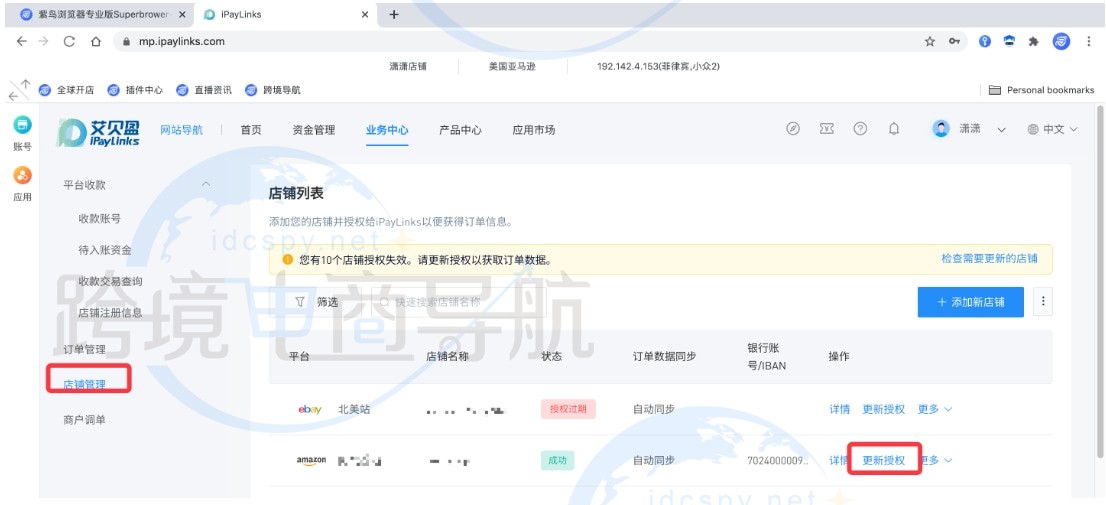Image resolution: width=1106 pixels, height=505 pixels.
Task: Click the browser forward arrow
Action: [44, 42]
